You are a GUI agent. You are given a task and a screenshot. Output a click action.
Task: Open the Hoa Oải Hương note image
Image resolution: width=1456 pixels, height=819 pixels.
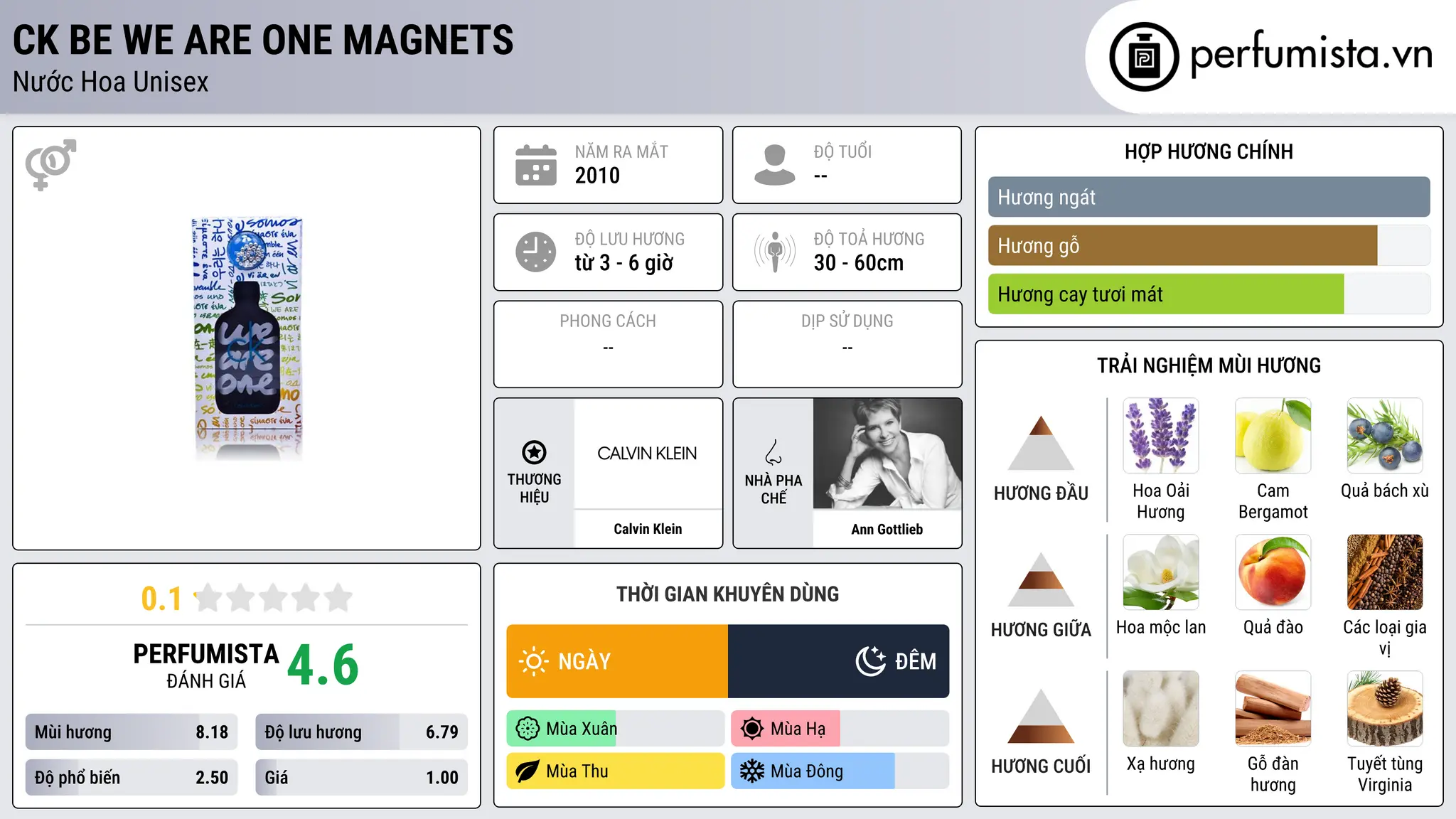tap(1161, 436)
